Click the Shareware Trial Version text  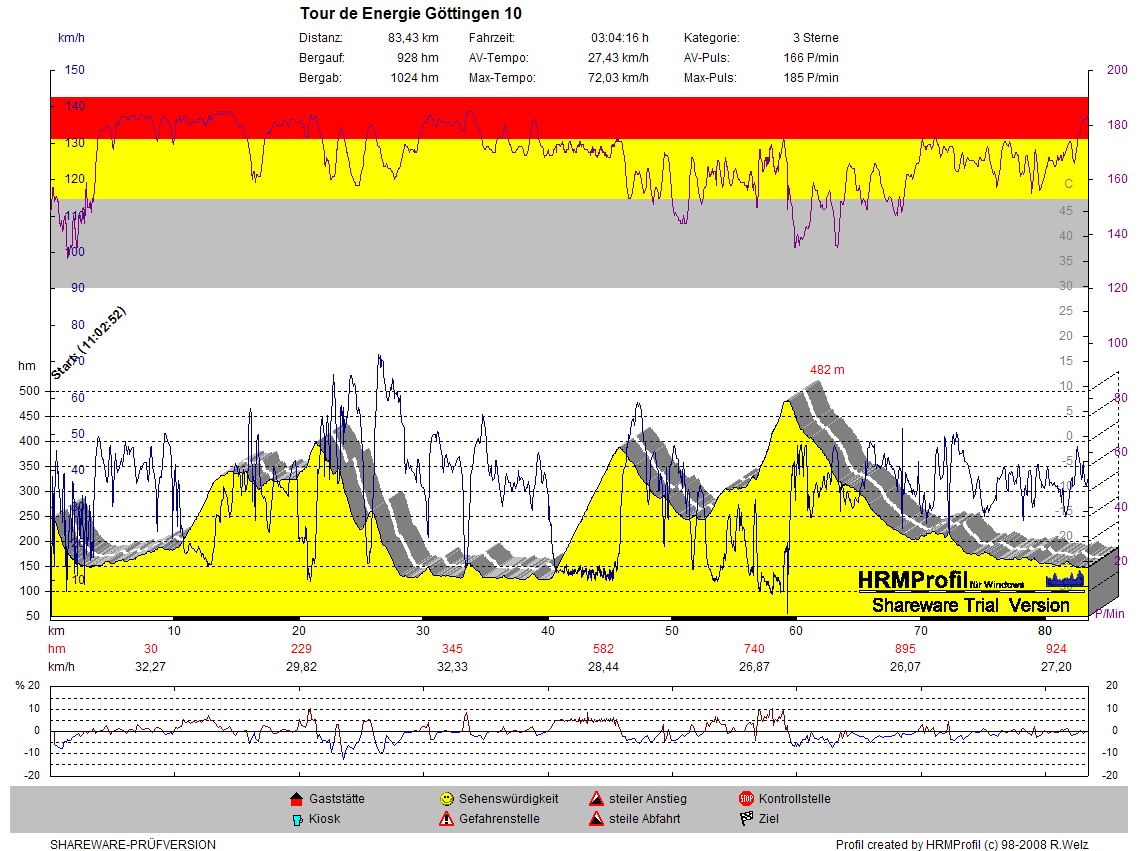tap(970, 605)
